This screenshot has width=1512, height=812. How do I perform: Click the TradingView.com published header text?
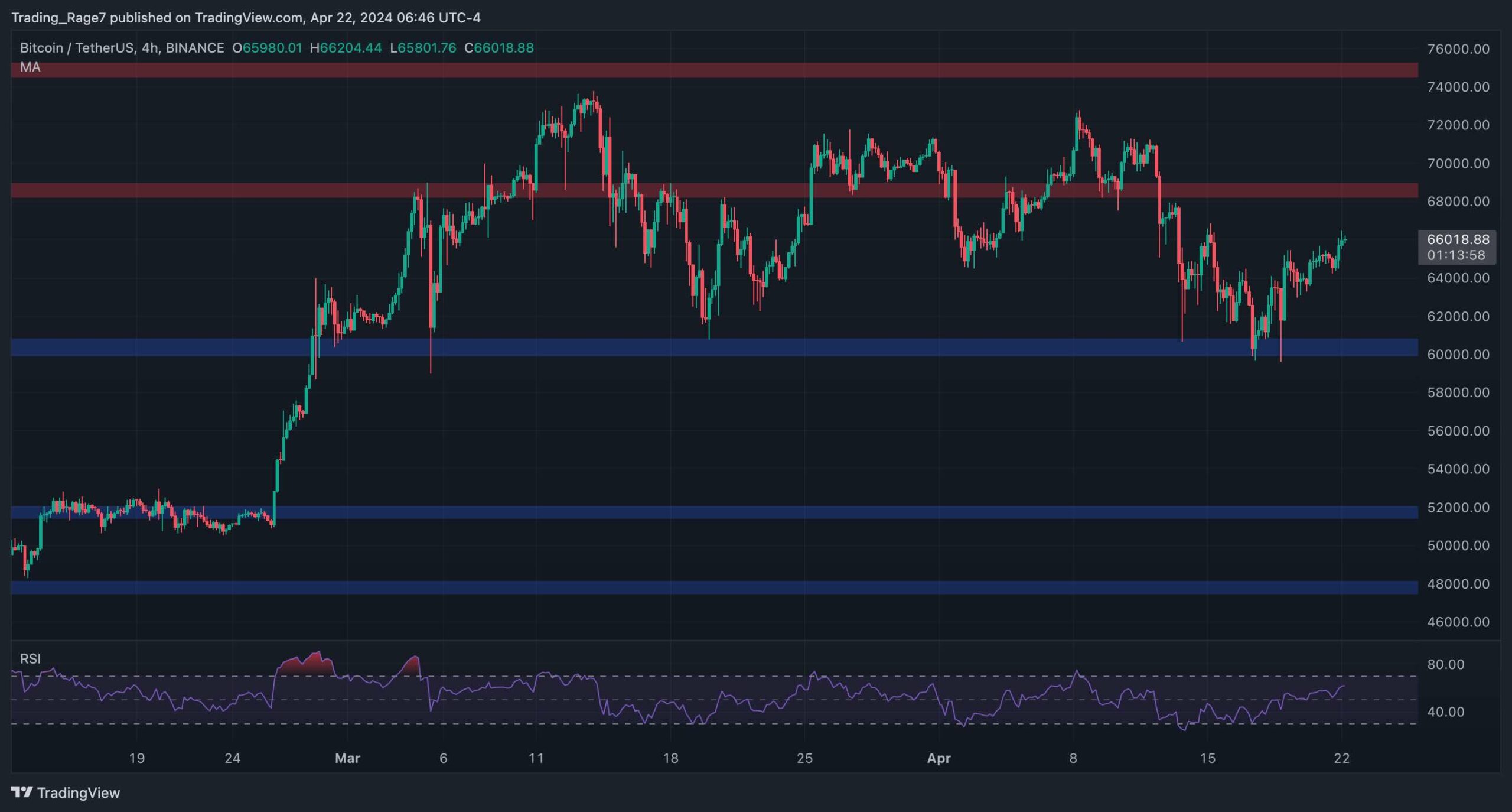click(x=246, y=18)
